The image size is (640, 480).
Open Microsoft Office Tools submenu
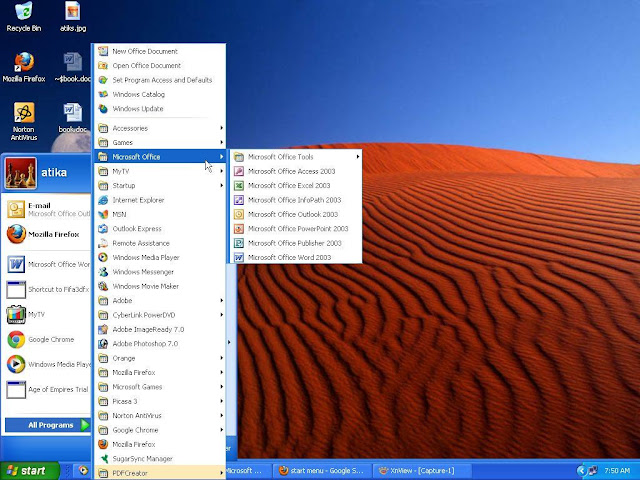point(296,157)
